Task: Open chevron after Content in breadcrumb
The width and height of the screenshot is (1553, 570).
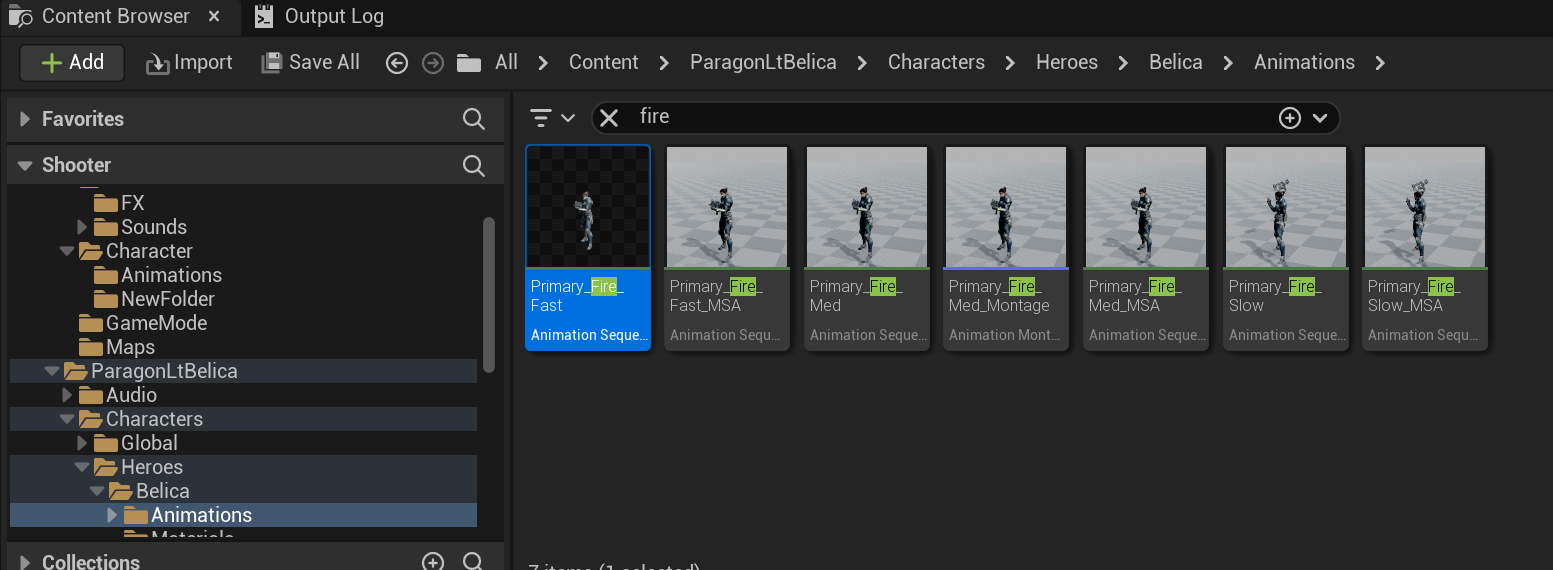Action: click(x=664, y=63)
